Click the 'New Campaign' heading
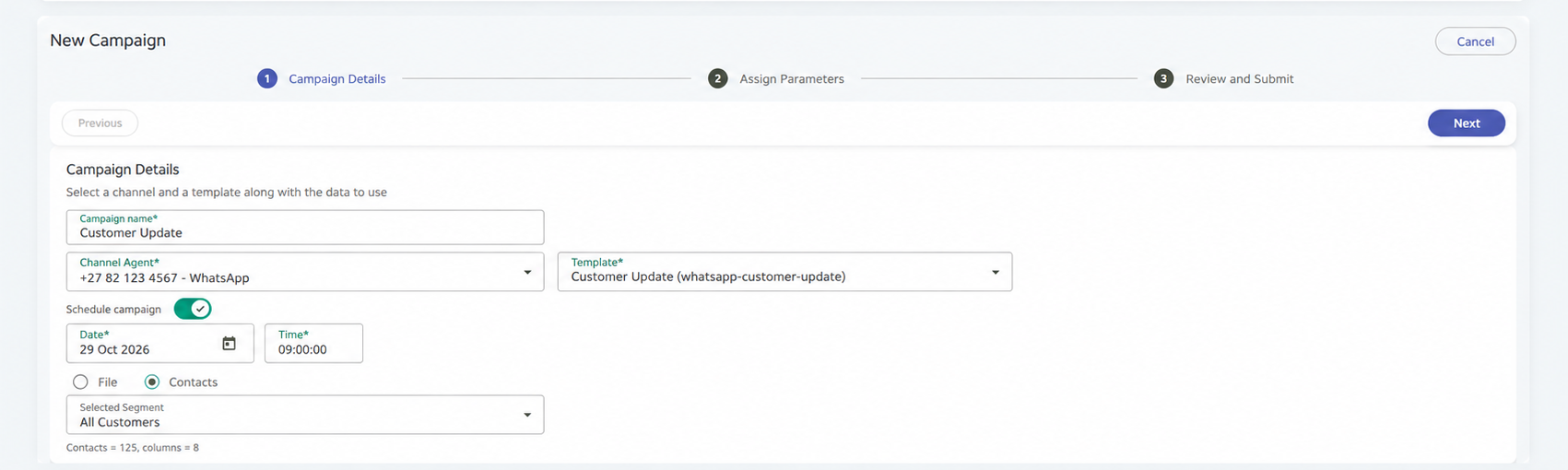 pos(108,41)
